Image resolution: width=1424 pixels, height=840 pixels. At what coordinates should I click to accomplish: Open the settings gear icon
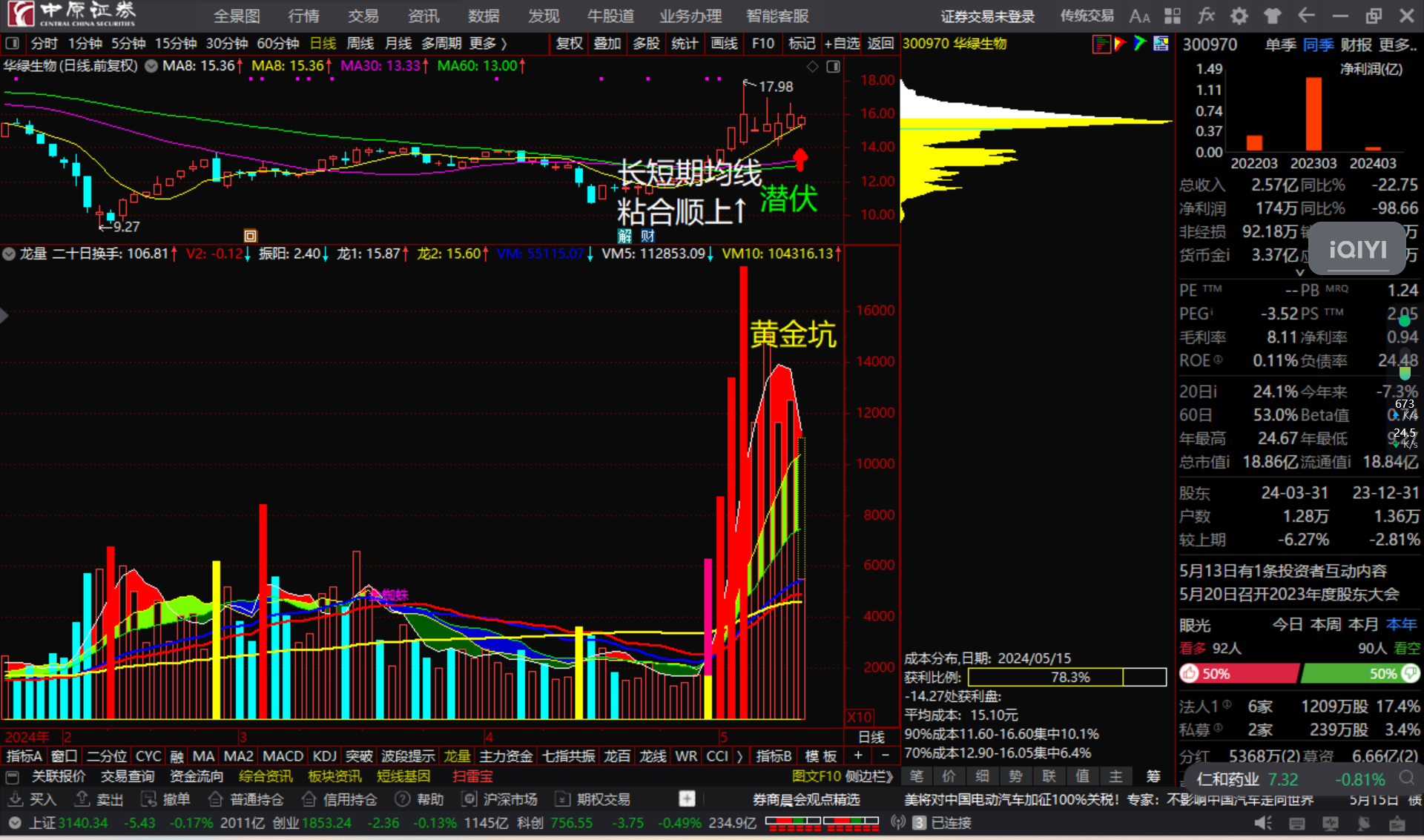[x=1239, y=16]
